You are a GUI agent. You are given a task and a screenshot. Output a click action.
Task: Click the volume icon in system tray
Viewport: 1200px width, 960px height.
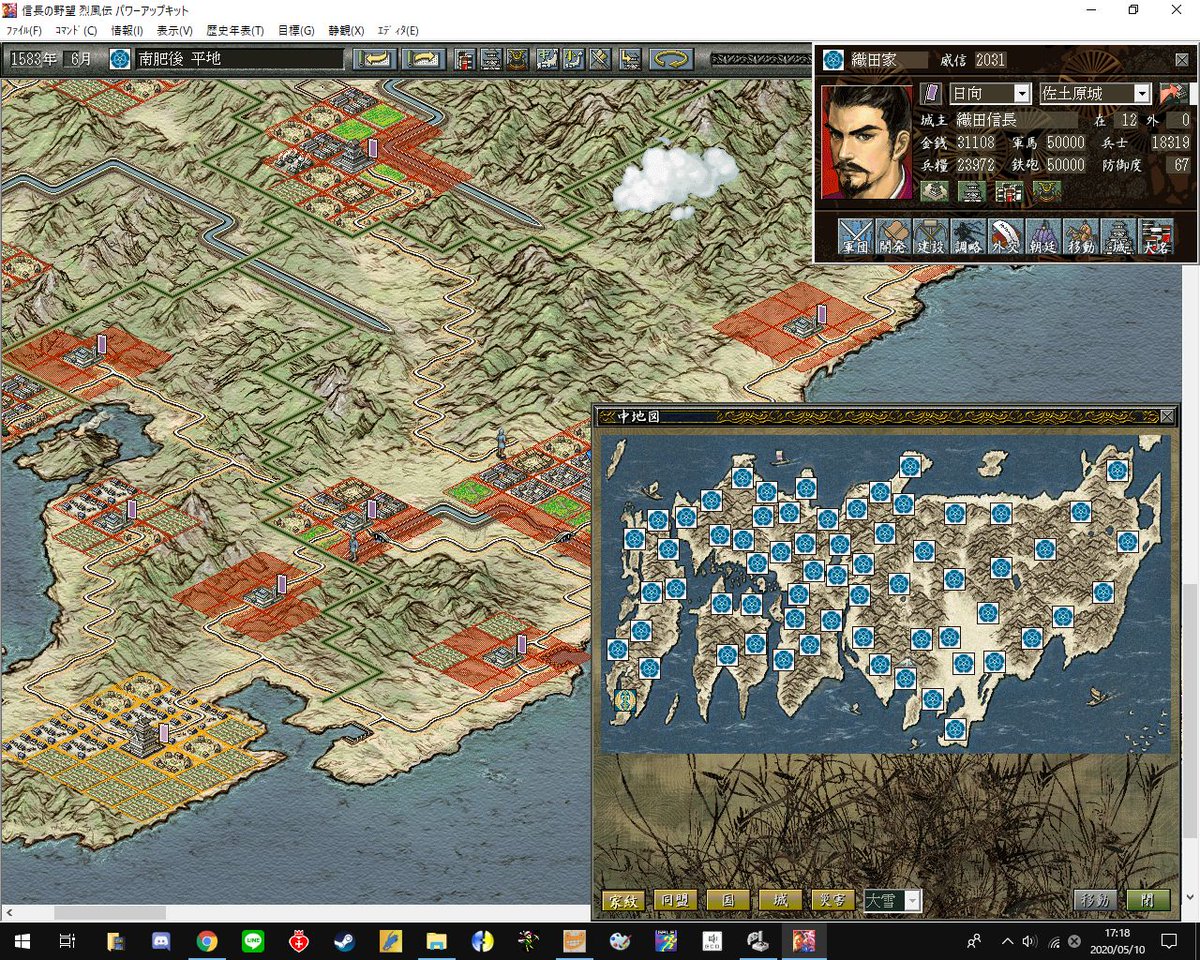pyautogui.click(x=1029, y=941)
